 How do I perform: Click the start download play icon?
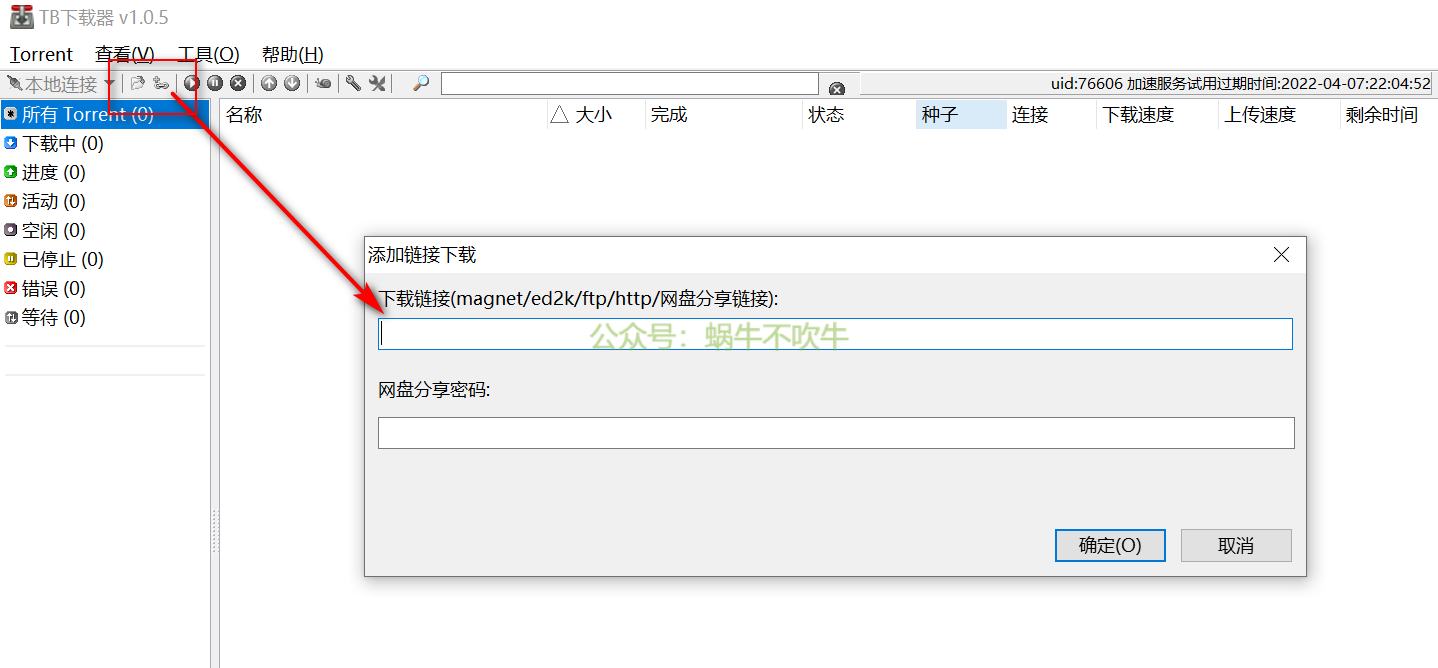(x=191, y=83)
